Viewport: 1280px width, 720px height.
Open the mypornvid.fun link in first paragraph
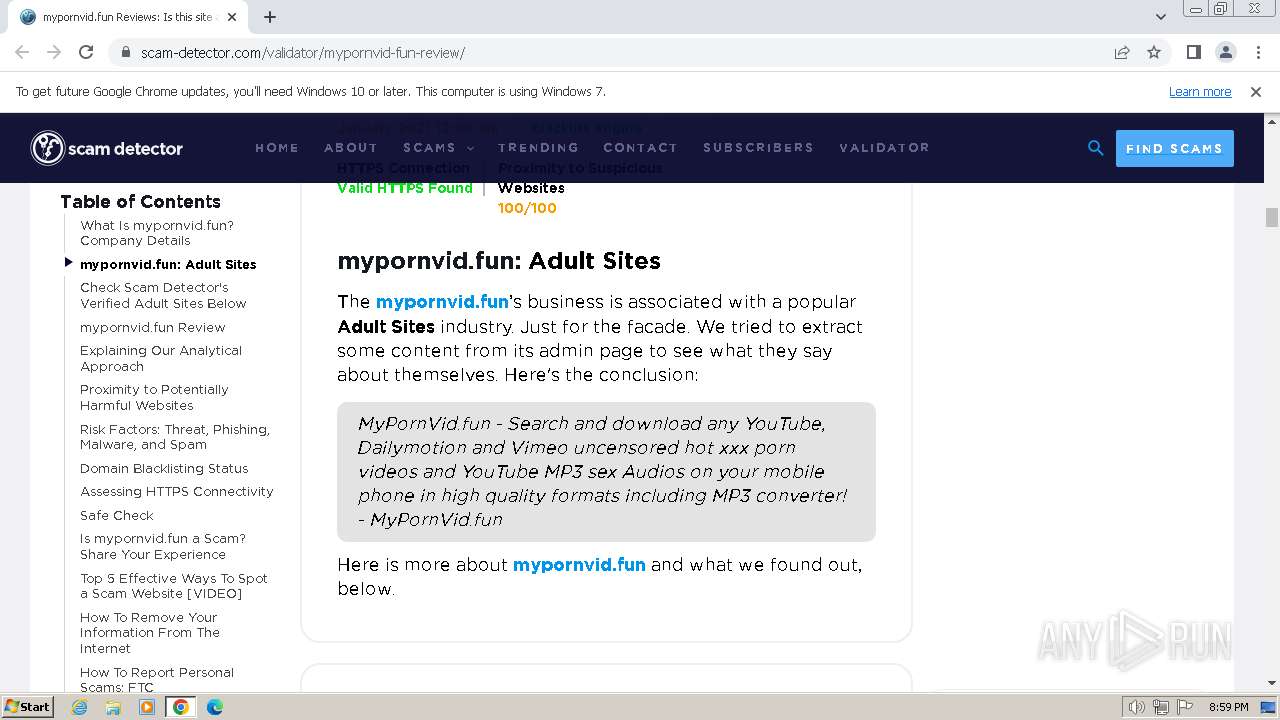(442, 301)
